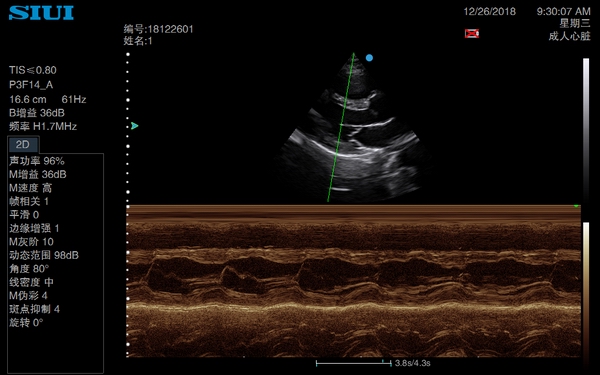The height and width of the screenshot is (375, 600).
Task: Click the small green marker above M-mode trace
Action: tap(576, 206)
